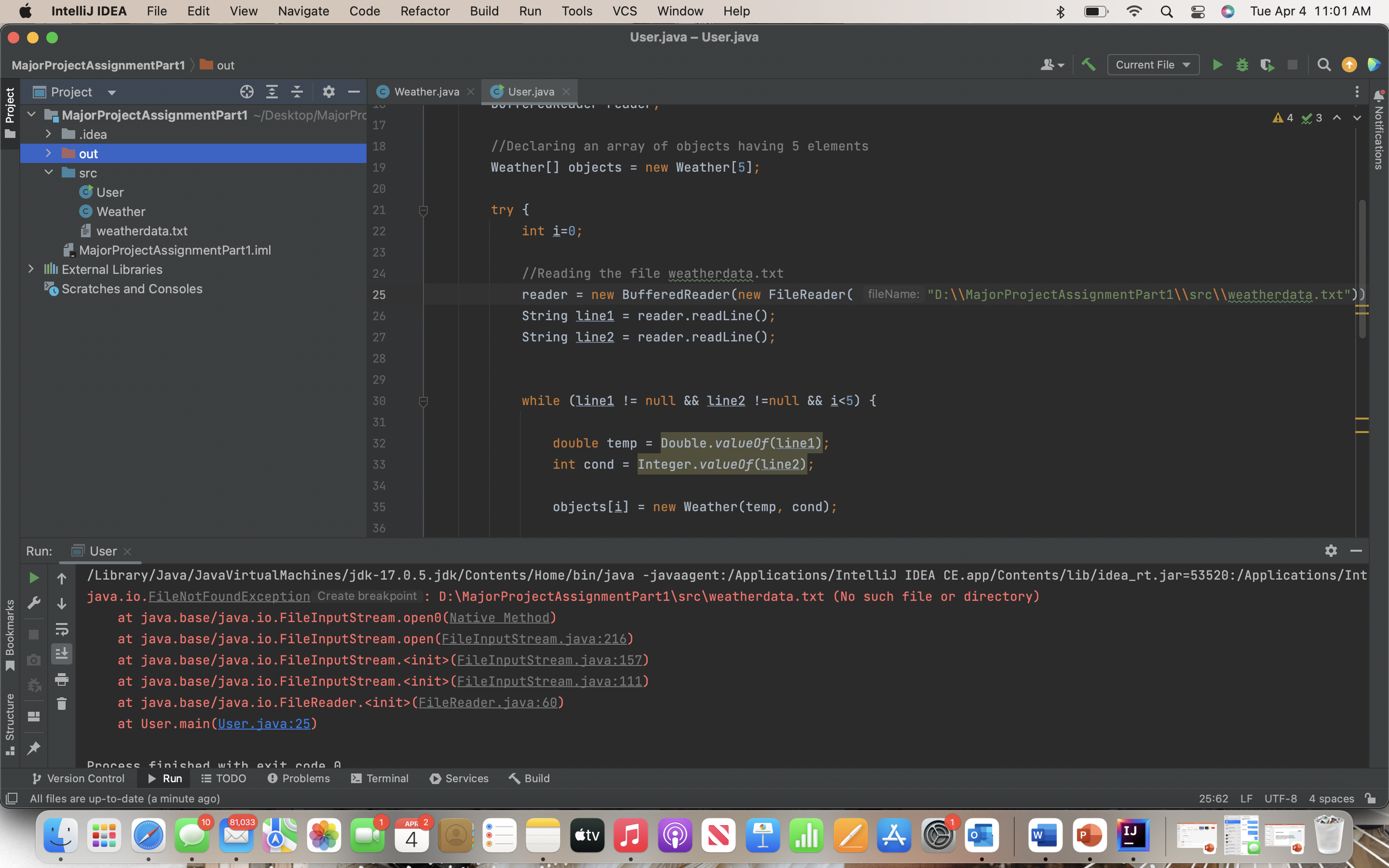
Task: Open the Current File run configuration dropdown
Action: tap(1153, 65)
